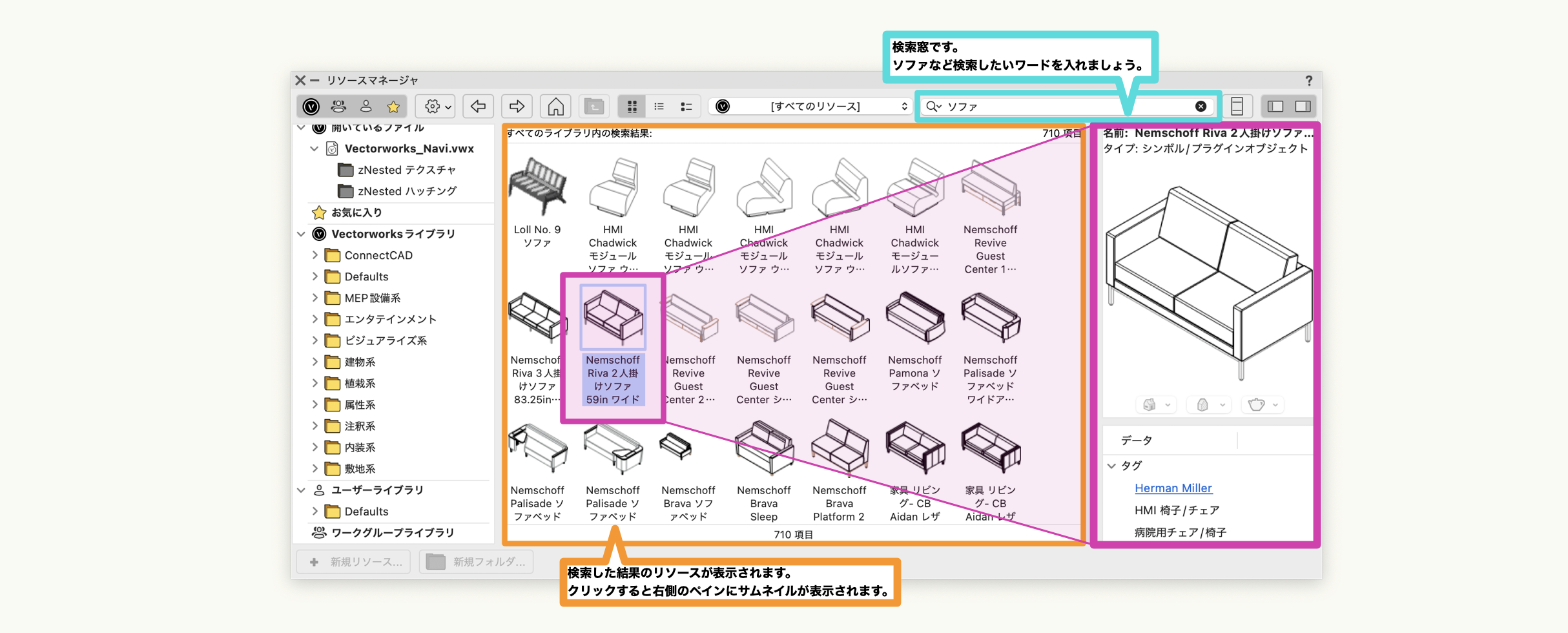Click the home button in the toolbar
The image size is (1568, 633).
point(555,107)
